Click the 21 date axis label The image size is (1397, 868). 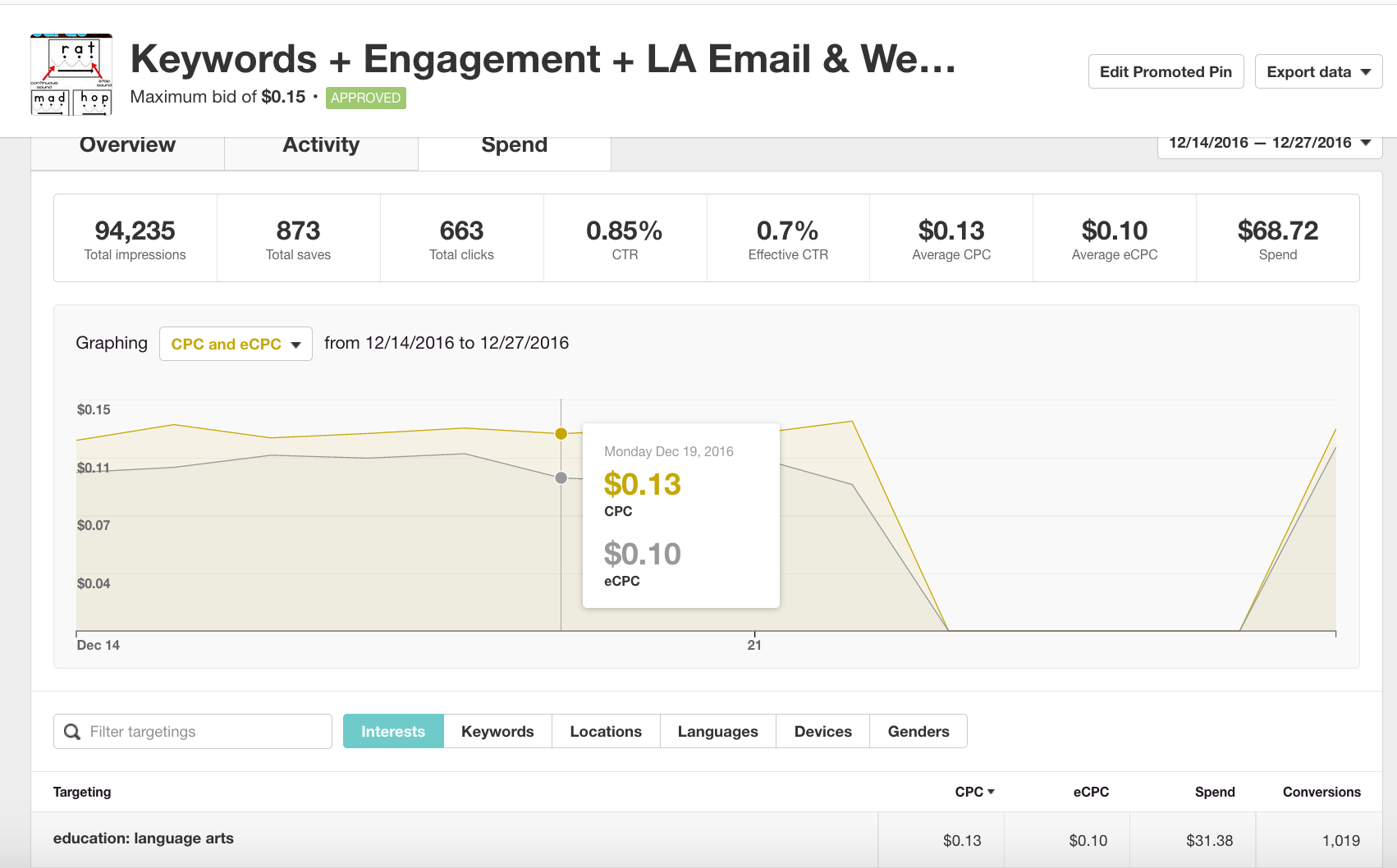[754, 645]
